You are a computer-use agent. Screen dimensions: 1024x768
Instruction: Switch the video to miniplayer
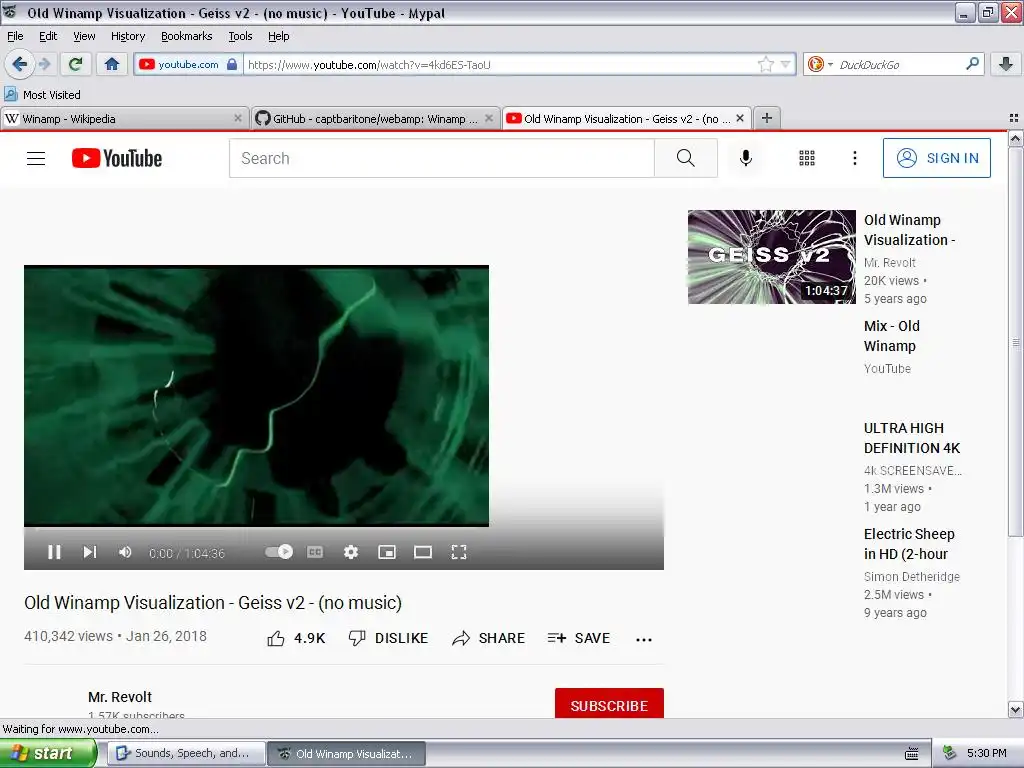387,552
